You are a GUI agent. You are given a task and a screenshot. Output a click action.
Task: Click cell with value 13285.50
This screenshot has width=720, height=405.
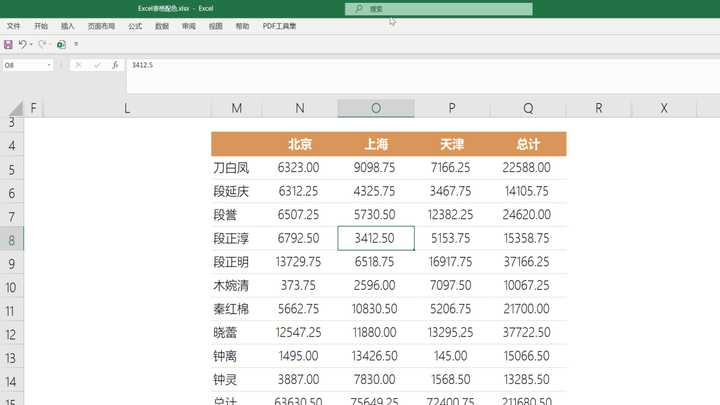[x=528, y=379]
